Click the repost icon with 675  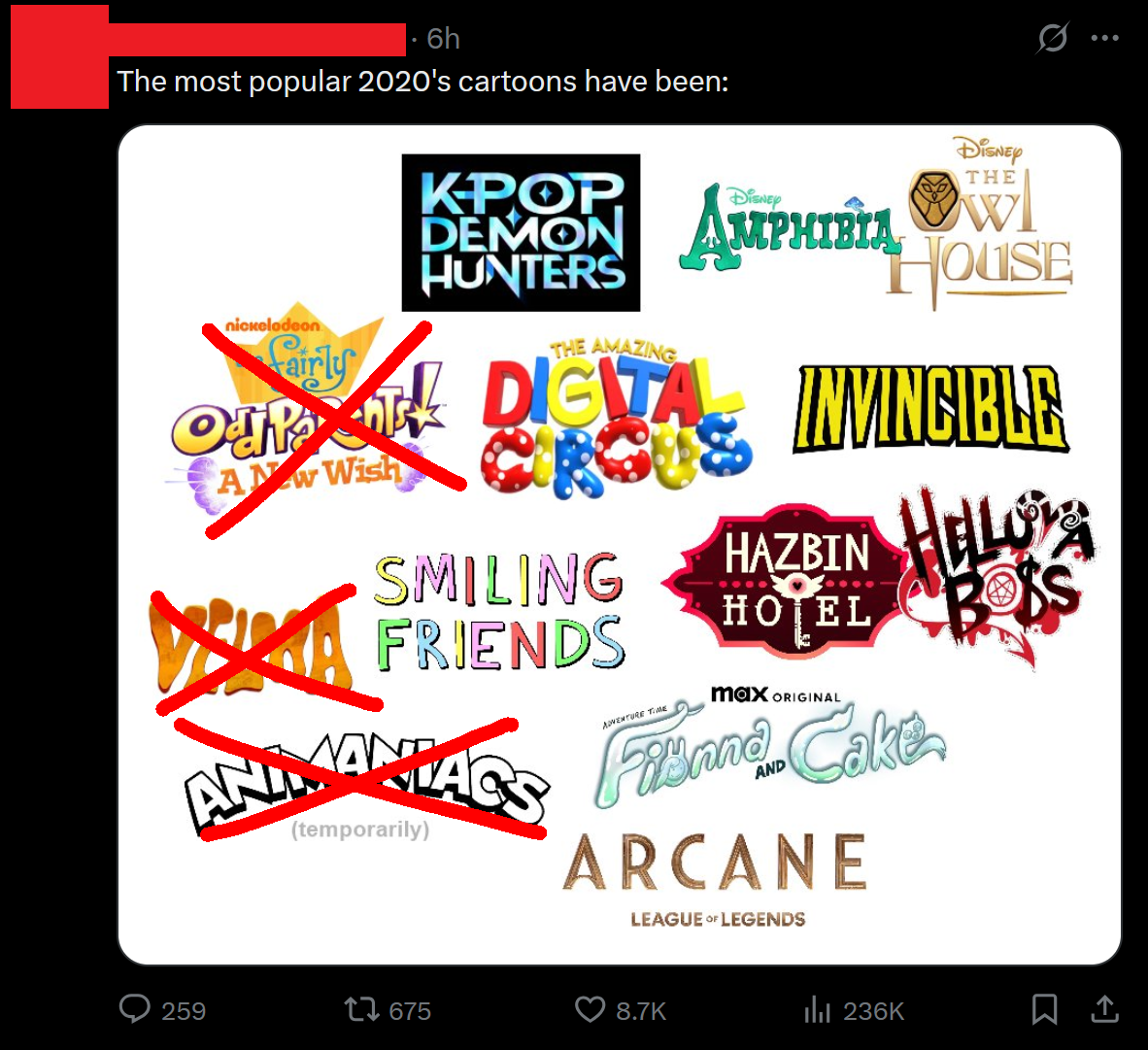pyautogui.click(x=361, y=1010)
